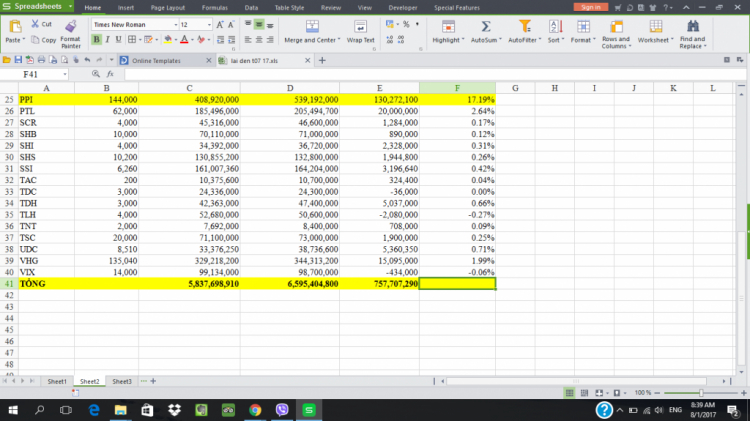Expand the fill color dropdown arrow

point(176,40)
